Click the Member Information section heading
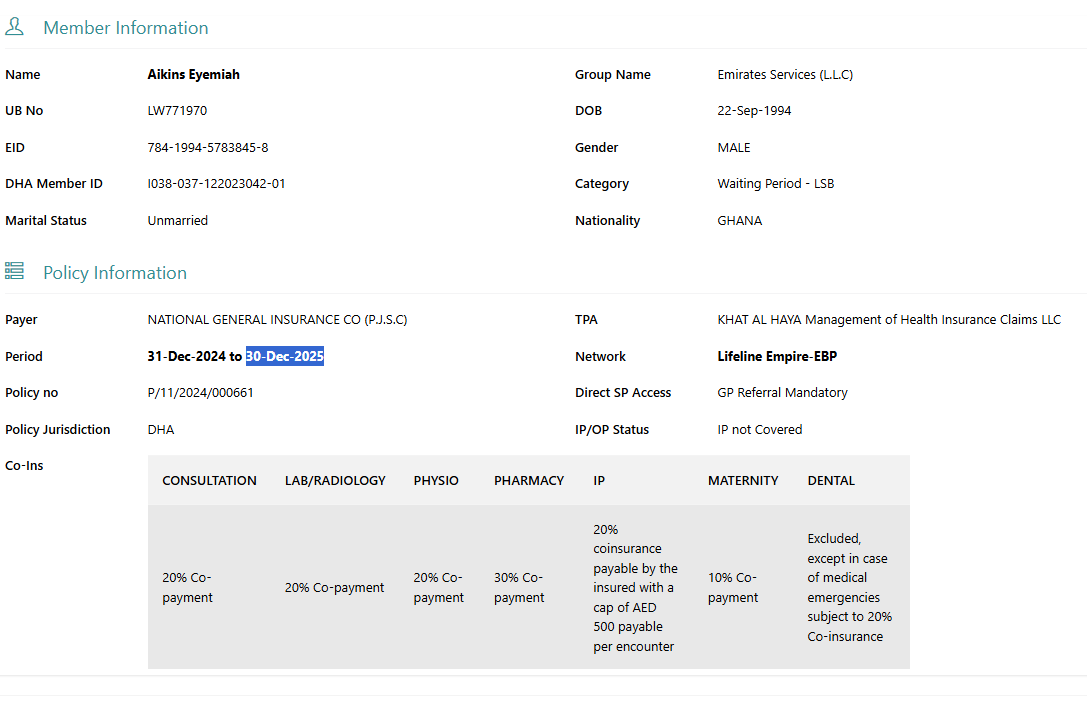 (125, 28)
